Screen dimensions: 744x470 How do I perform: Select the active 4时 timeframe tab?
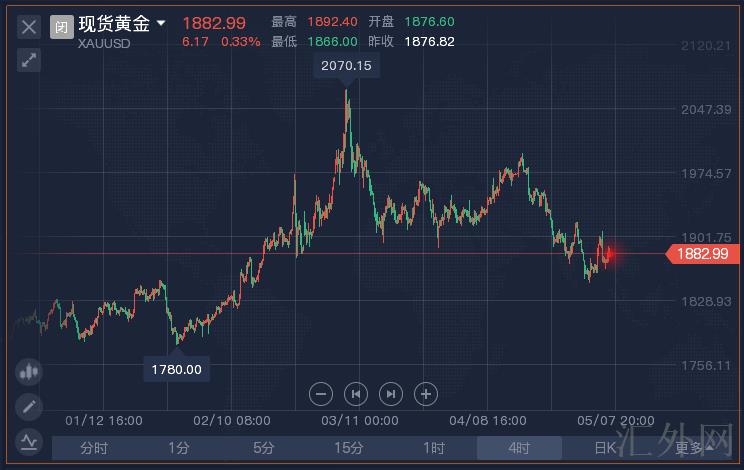pyautogui.click(x=519, y=448)
